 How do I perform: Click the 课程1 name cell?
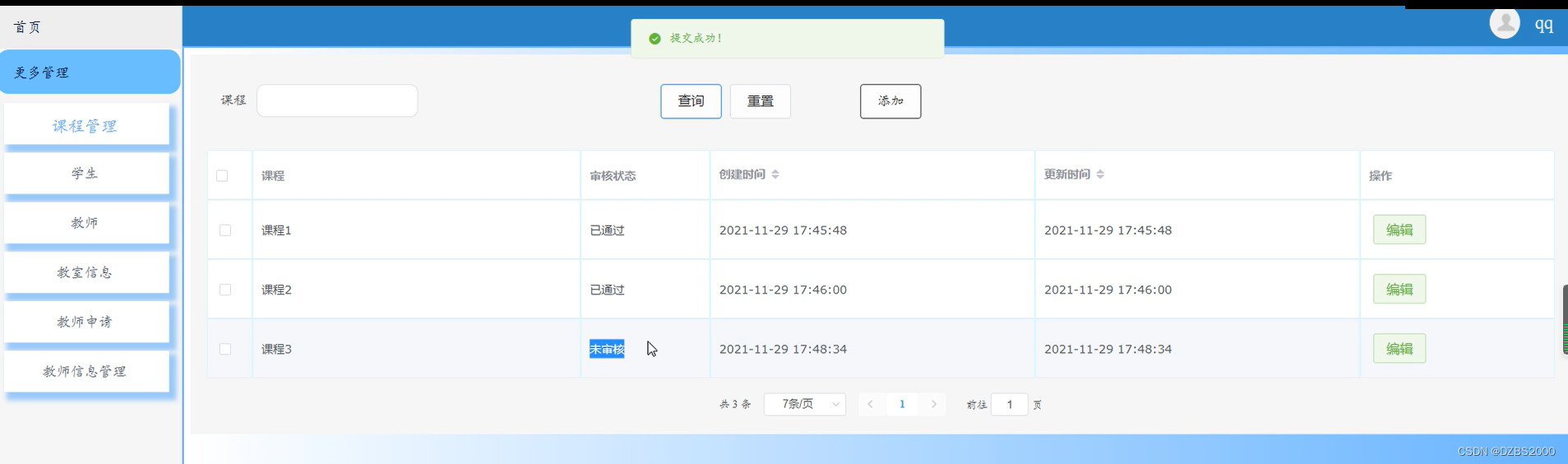click(x=416, y=230)
